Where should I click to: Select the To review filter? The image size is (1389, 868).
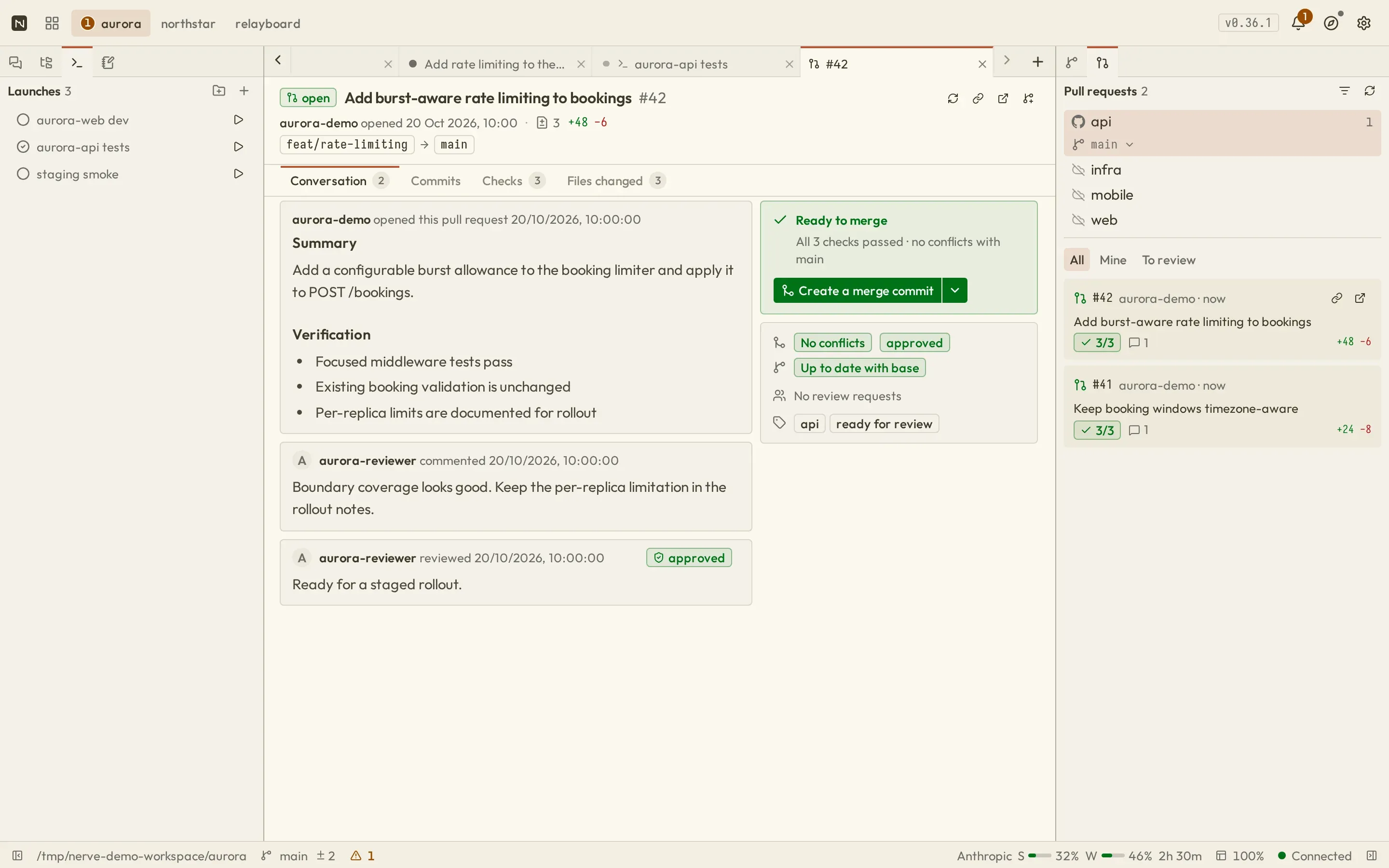click(x=1169, y=260)
